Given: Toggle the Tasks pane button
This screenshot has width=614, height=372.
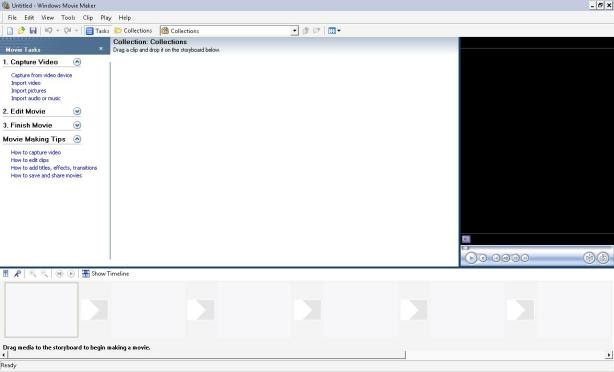Looking at the screenshot, I should (97, 31).
